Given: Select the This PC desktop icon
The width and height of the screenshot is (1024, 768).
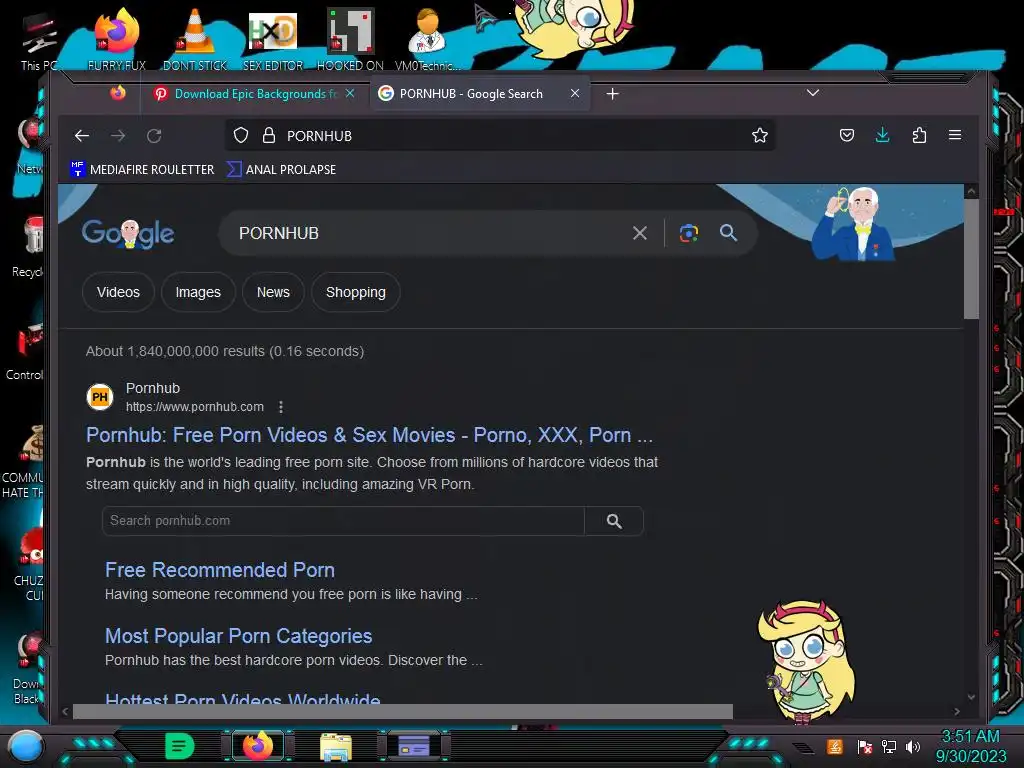Looking at the screenshot, I should point(39,42).
